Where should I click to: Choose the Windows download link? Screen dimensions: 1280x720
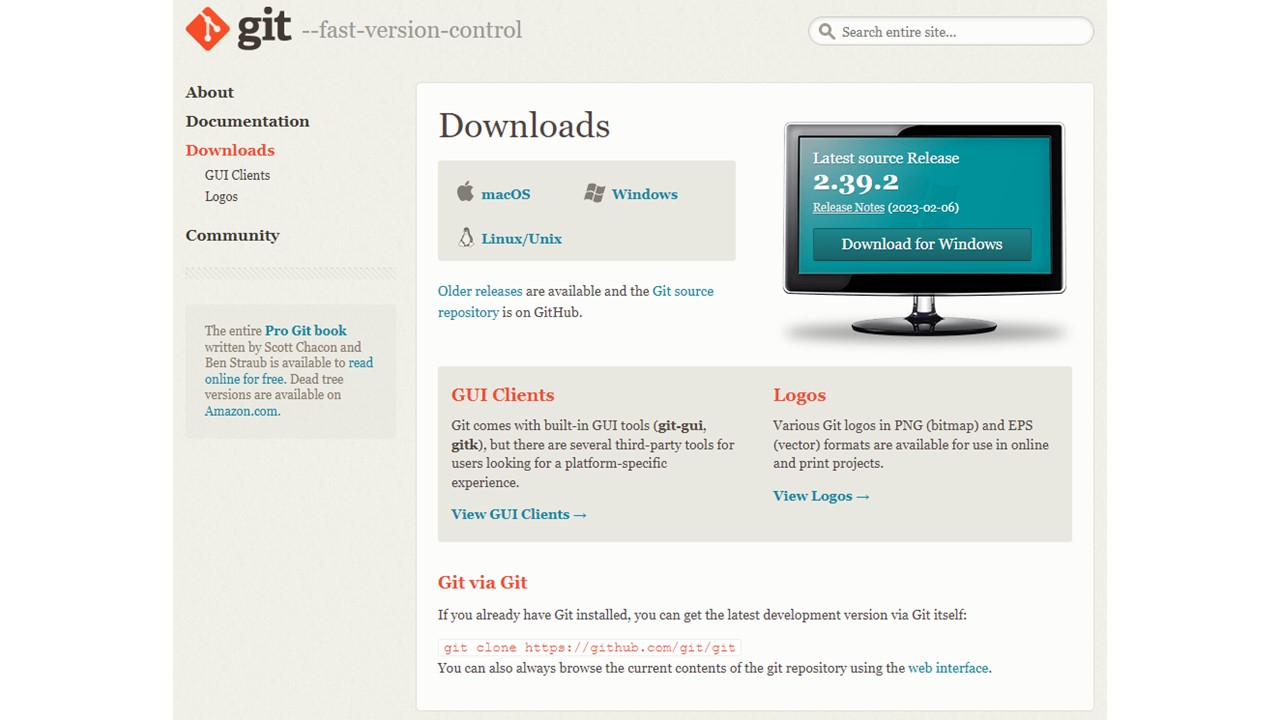point(644,194)
